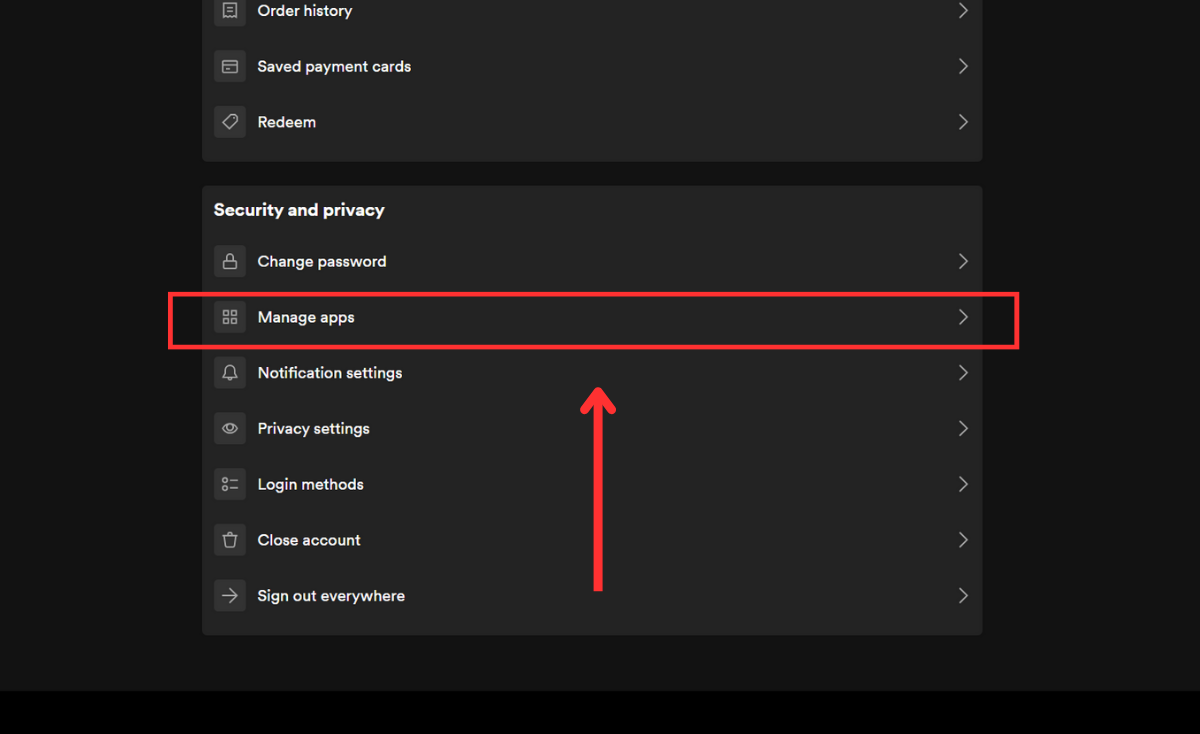Select the Notification settings entry
The width and height of the screenshot is (1200, 734).
329,373
